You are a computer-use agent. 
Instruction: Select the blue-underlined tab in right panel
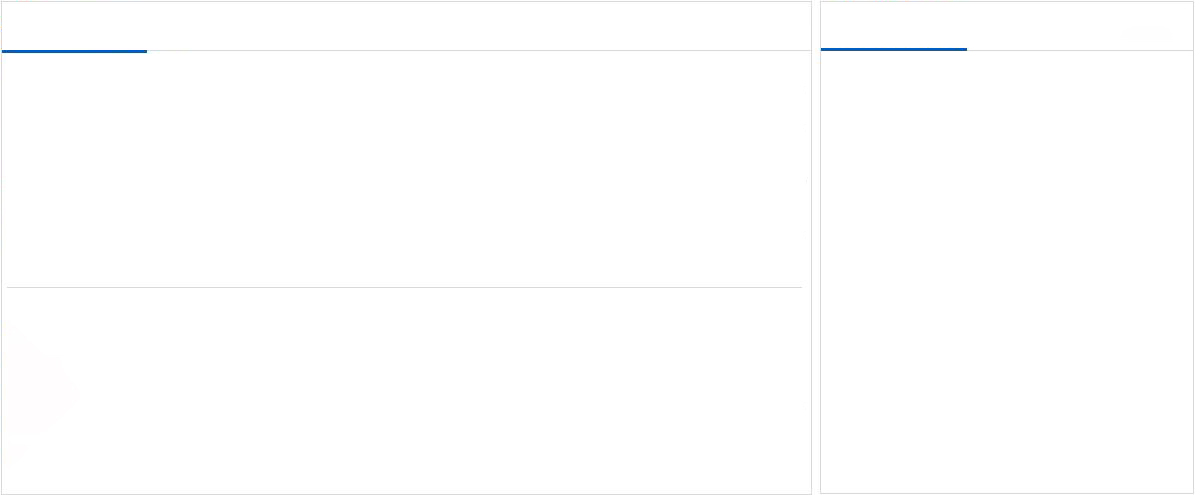pyautogui.click(x=893, y=28)
